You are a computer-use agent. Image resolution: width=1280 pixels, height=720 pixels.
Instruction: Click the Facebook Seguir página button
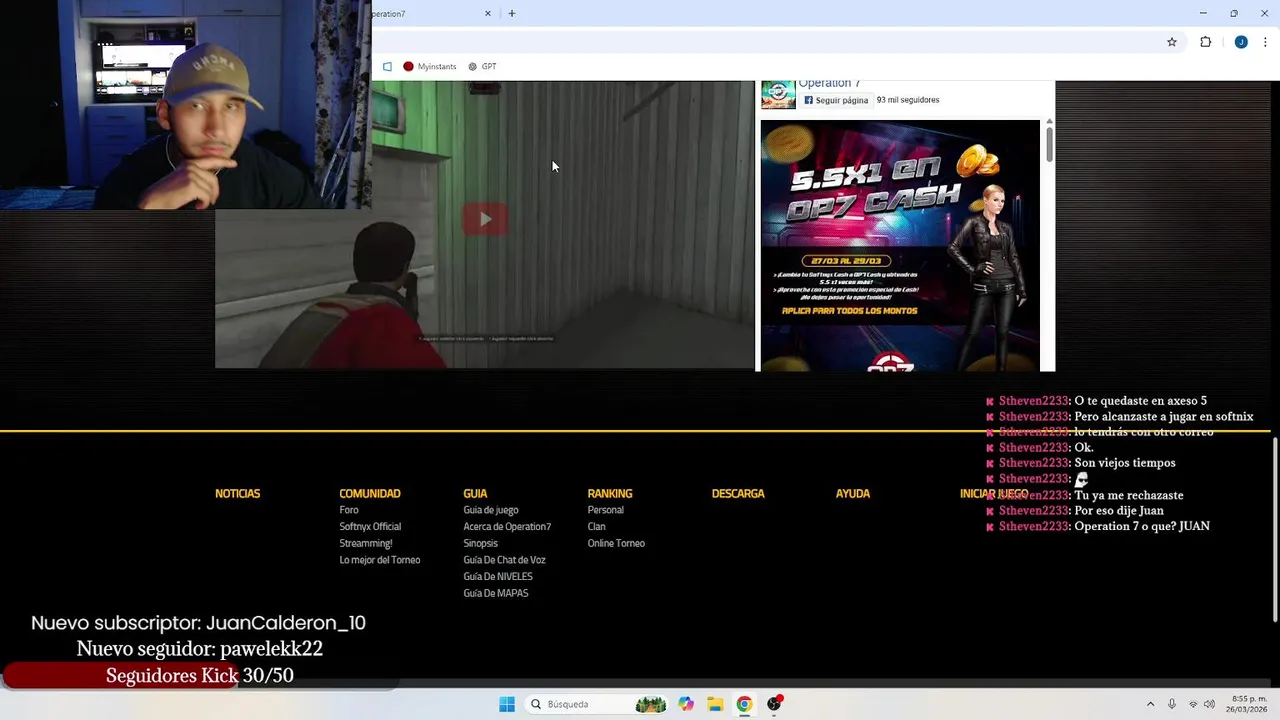(836, 100)
